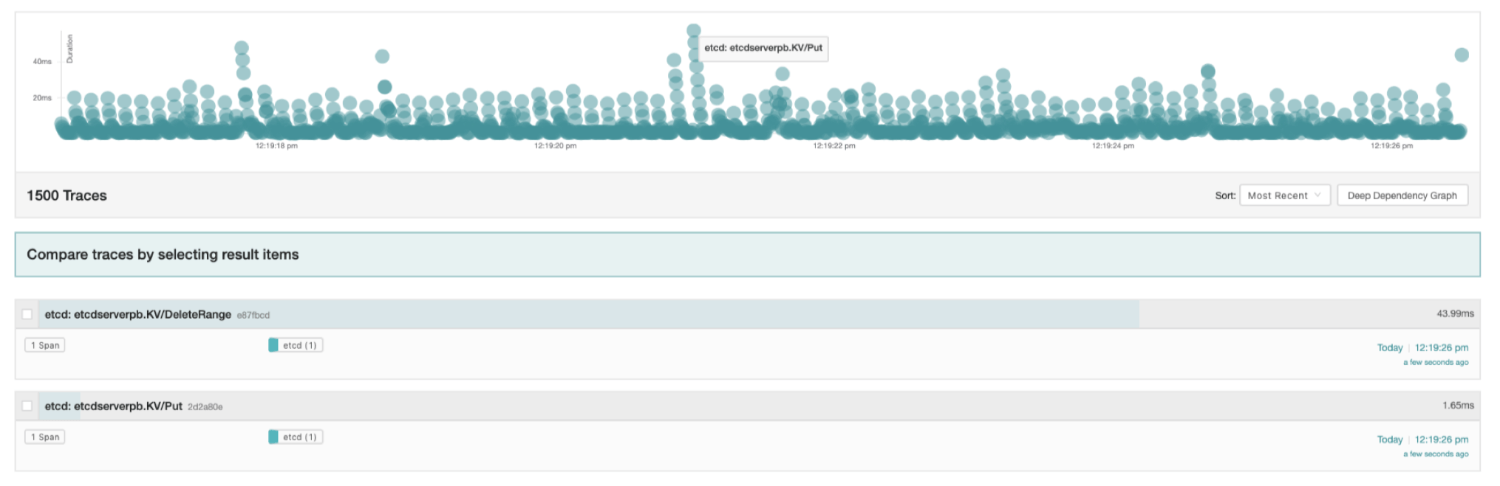Viewport: 1500px width, 486px height.
Task: Select the DeleteRange trace checkbox
Action: (x=27, y=314)
